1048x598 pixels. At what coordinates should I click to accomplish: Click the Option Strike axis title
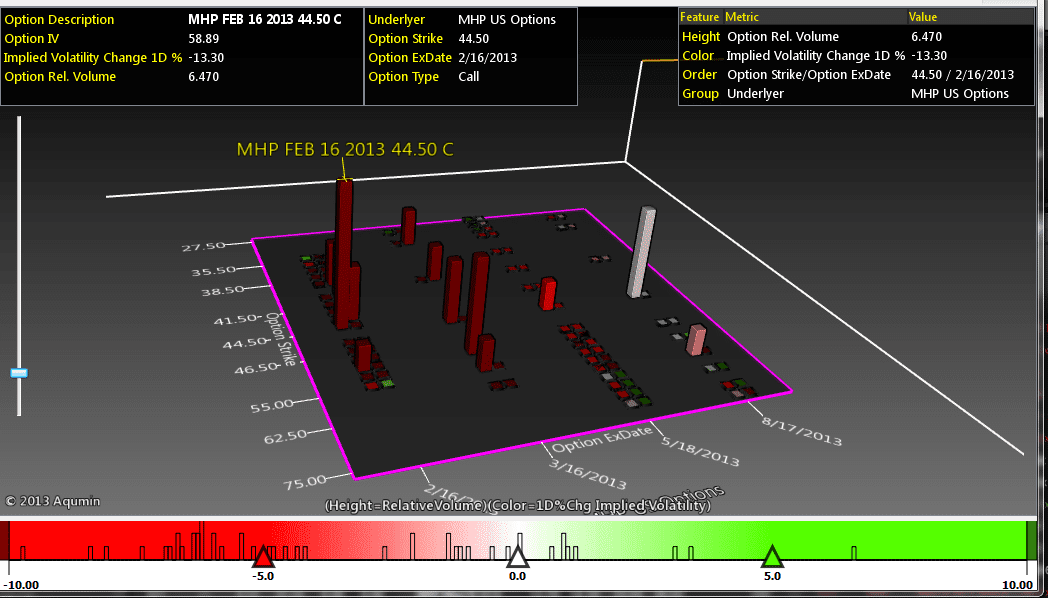click(279, 340)
